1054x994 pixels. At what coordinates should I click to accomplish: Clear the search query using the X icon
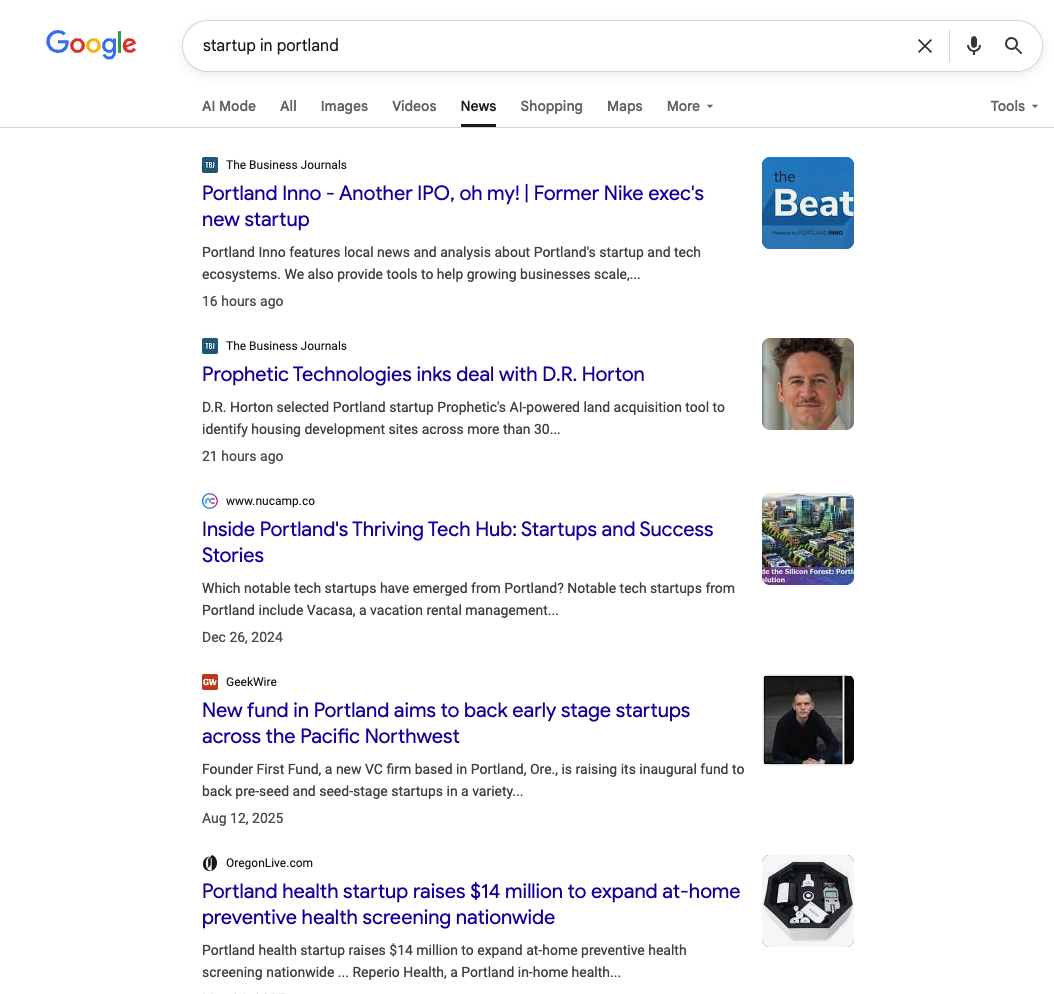pyautogui.click(x=925, y=45)
